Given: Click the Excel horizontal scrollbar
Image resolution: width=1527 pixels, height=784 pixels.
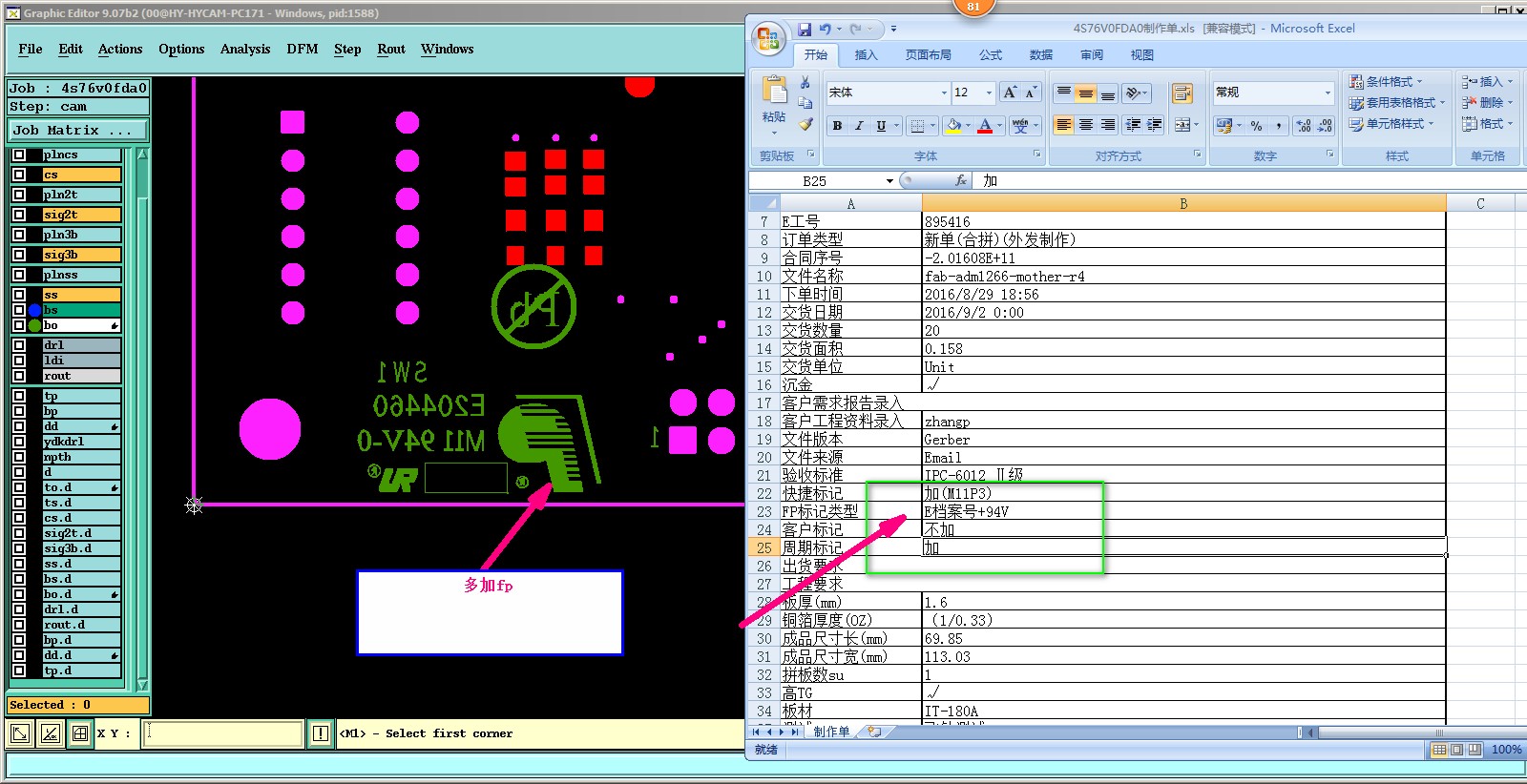Looking at the screenshot, I should [1417, 732].
